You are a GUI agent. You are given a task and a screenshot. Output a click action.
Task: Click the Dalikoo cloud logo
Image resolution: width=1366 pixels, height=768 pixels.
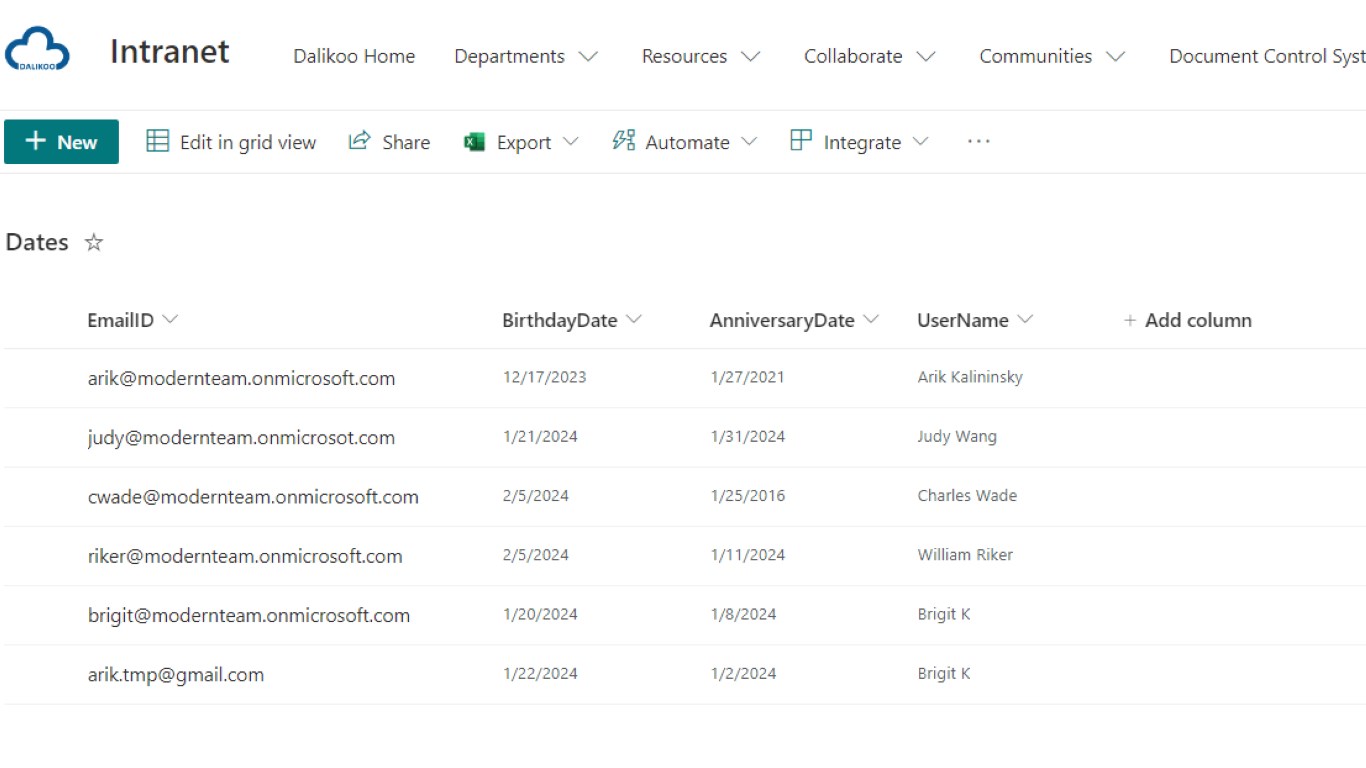[38, 50]
